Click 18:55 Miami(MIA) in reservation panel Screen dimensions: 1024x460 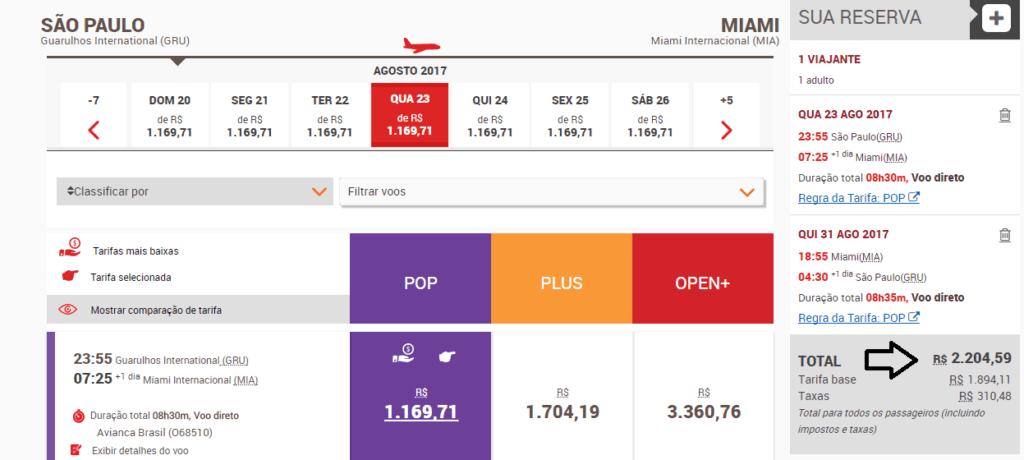pyautogui.click(x=839, y=256)
